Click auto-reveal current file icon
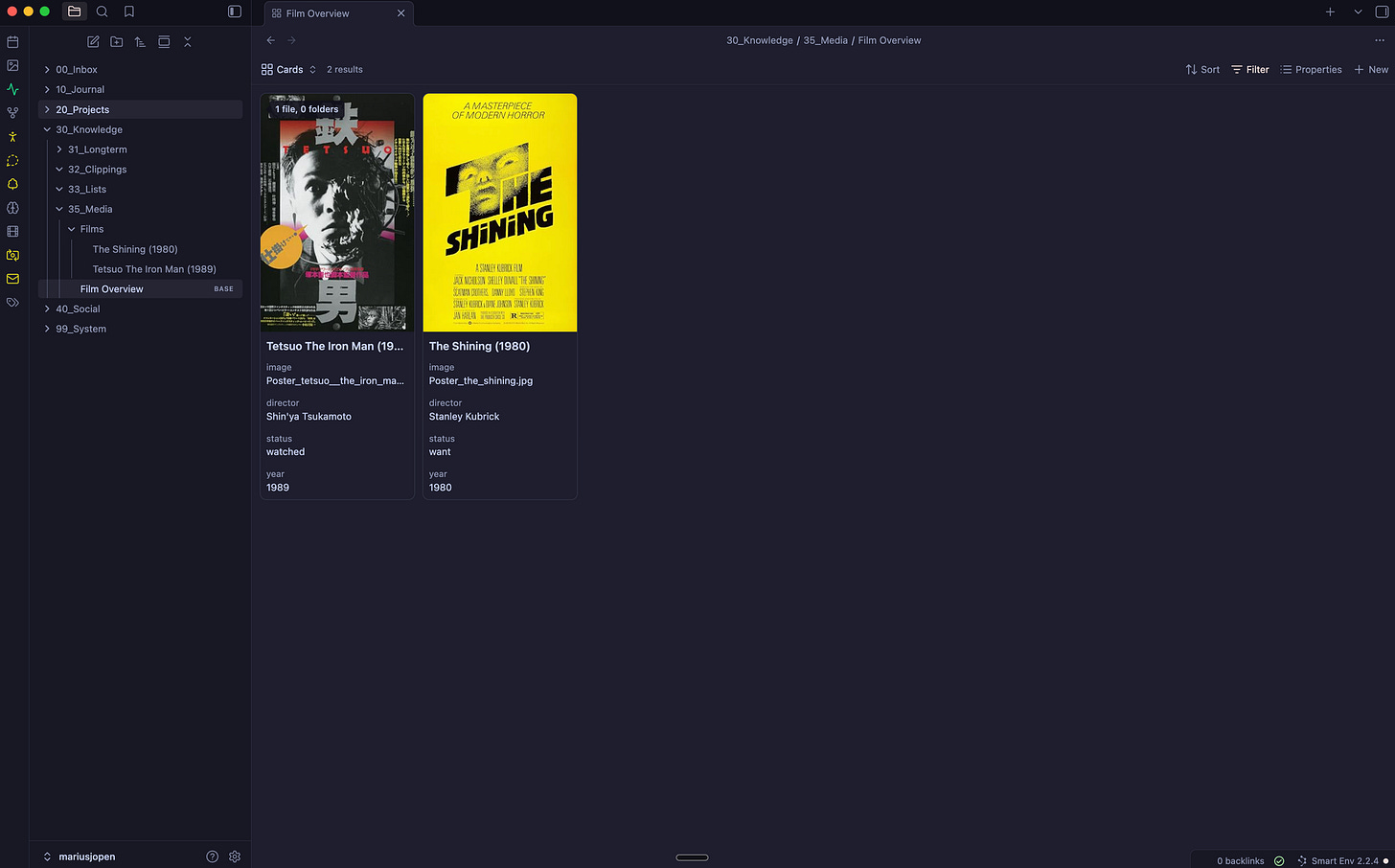The height and width of the screenshot is (868, 1395). (x=164, y=42)
